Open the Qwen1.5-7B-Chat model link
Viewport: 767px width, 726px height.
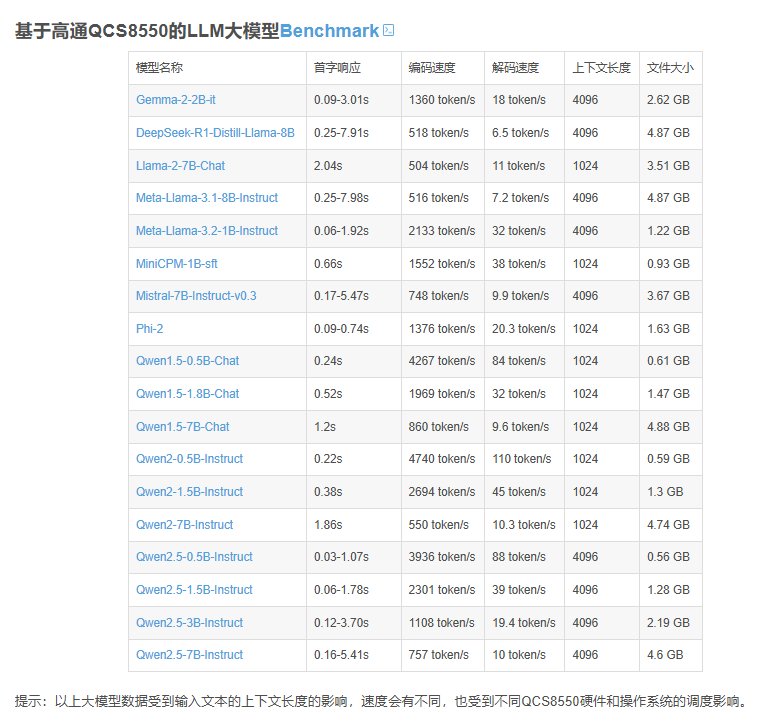[182, 427]
